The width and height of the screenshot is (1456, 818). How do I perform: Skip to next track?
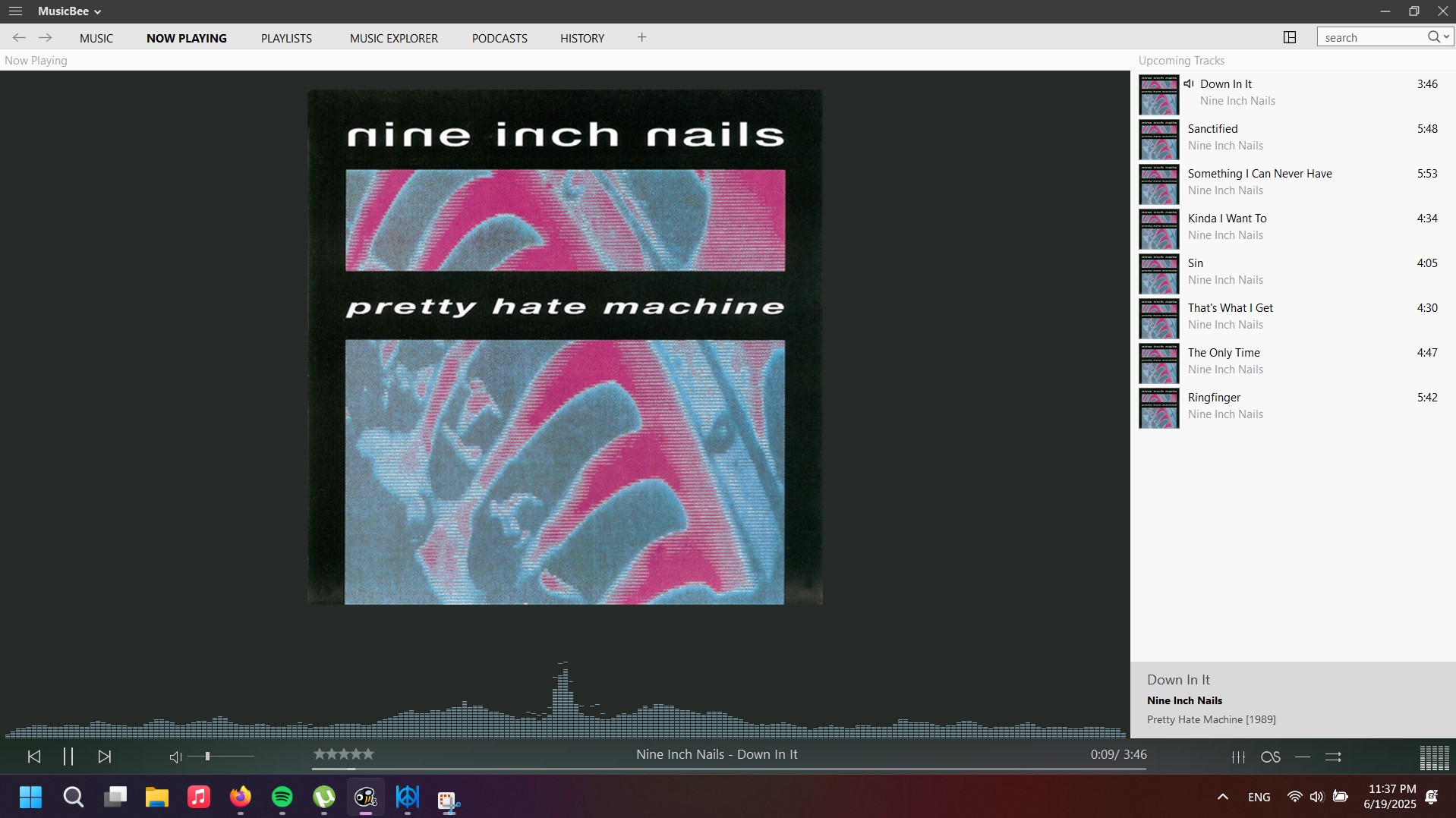pyautogui.click(x=105, y=757)
